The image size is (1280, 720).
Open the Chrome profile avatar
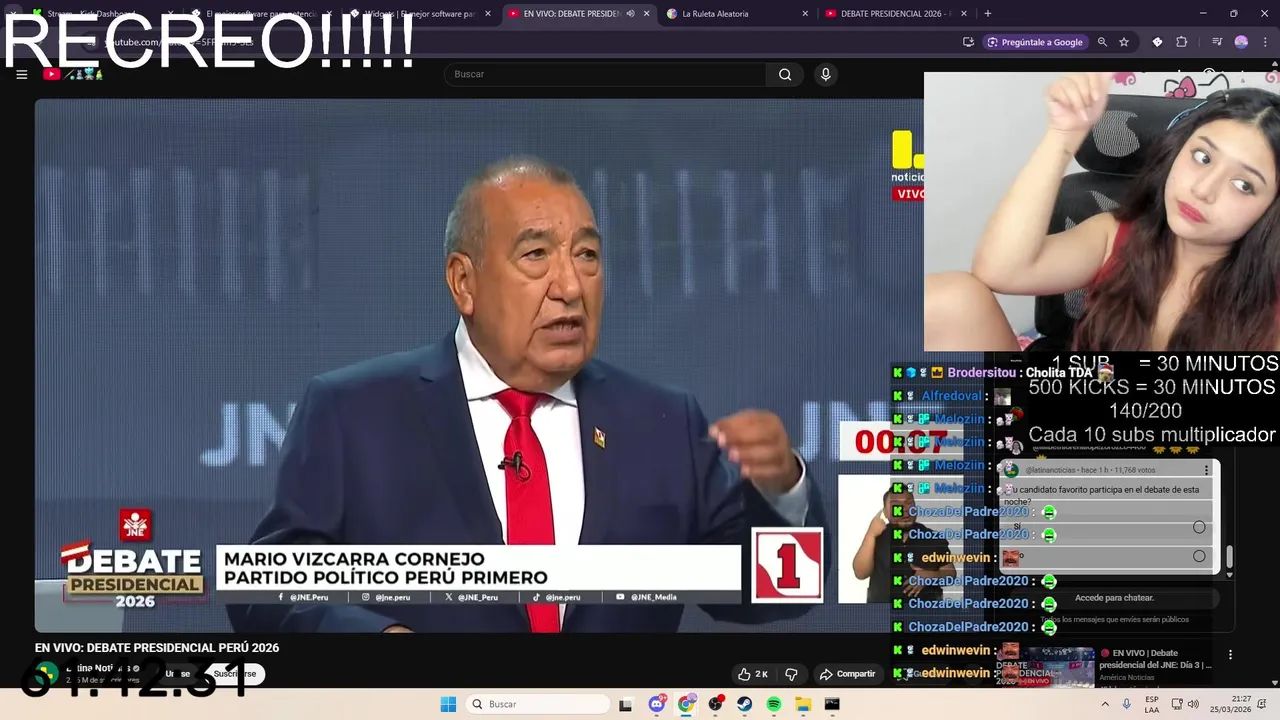pos(1241,42)
